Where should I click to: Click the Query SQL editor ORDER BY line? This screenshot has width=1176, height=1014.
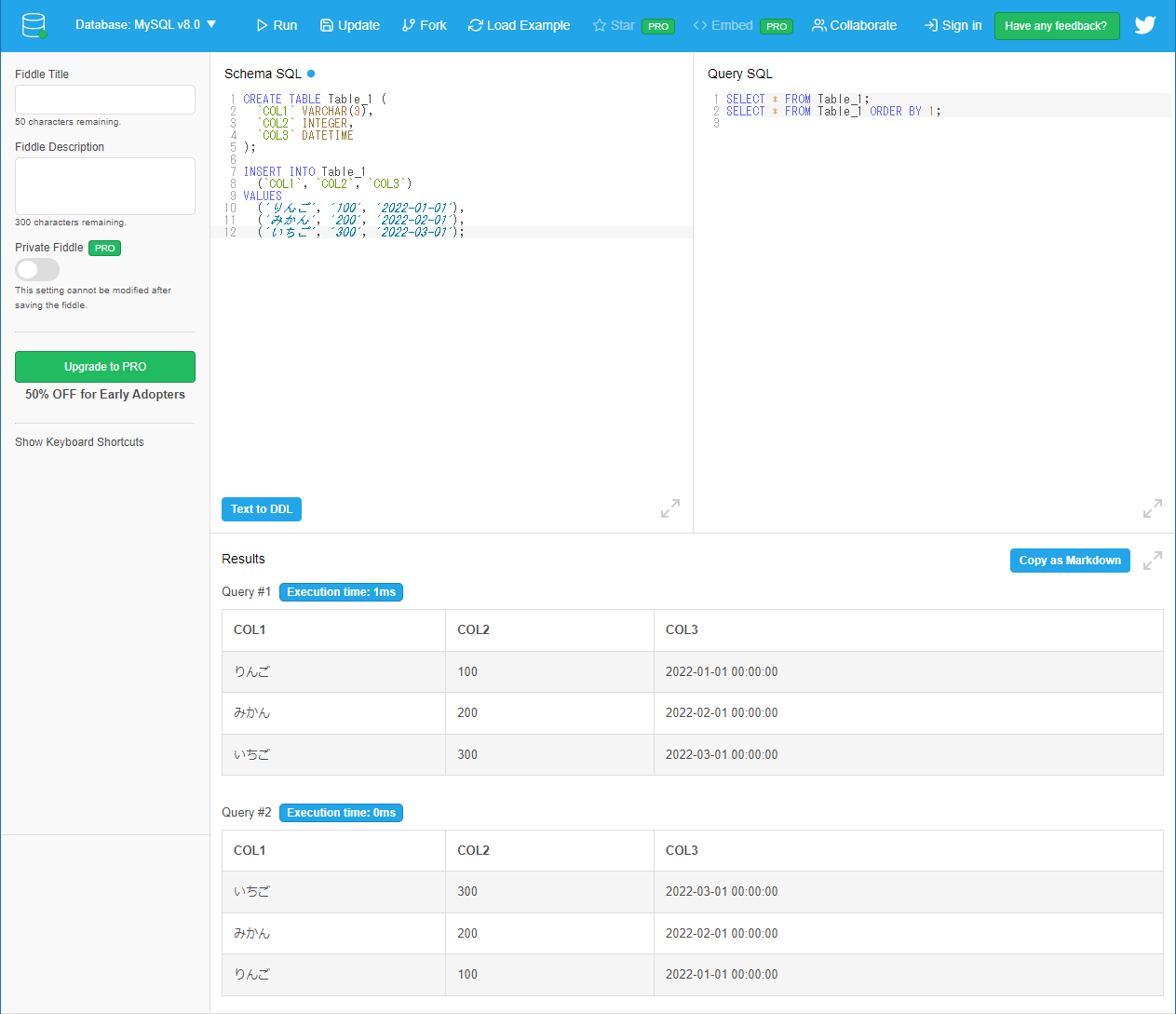click(833, 111)
